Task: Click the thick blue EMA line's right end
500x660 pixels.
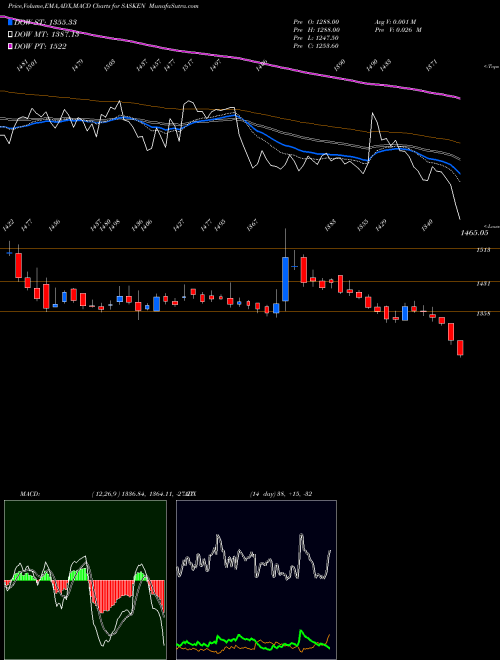Action: (x=459, y=173)
